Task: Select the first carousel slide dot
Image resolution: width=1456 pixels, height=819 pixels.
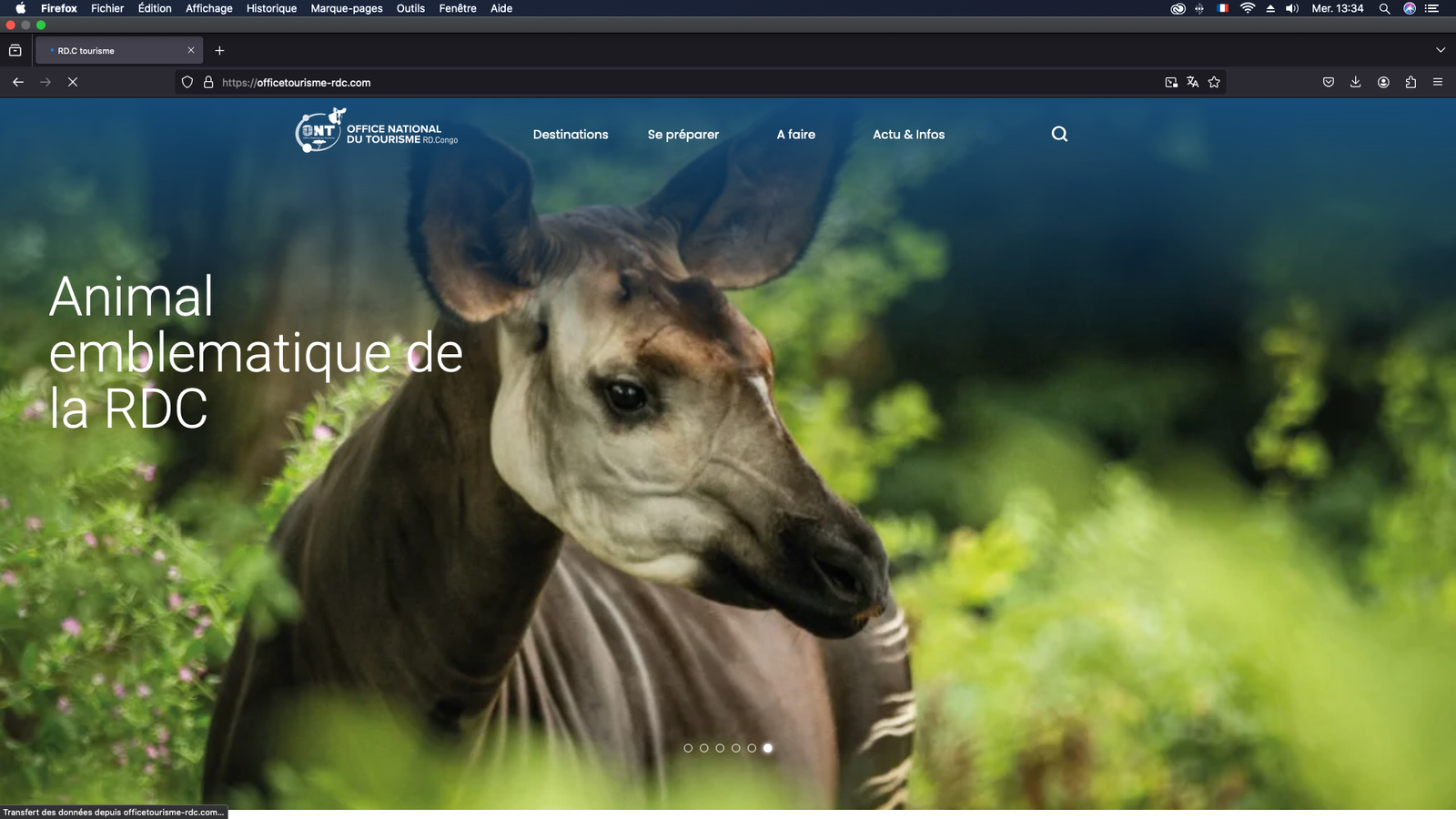Action: tap(688, 748)
